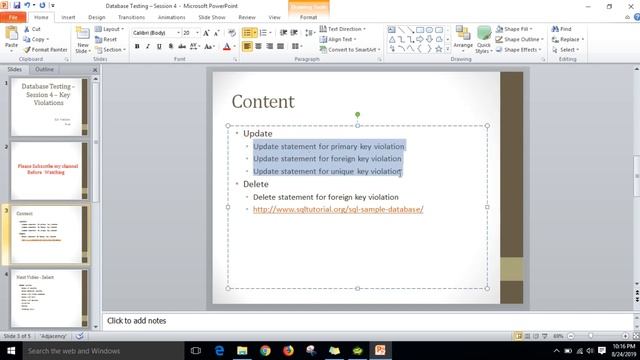Expand the Text Direction menu
Viewport: 640px width, 360px height.
click(x=343, y=29)
